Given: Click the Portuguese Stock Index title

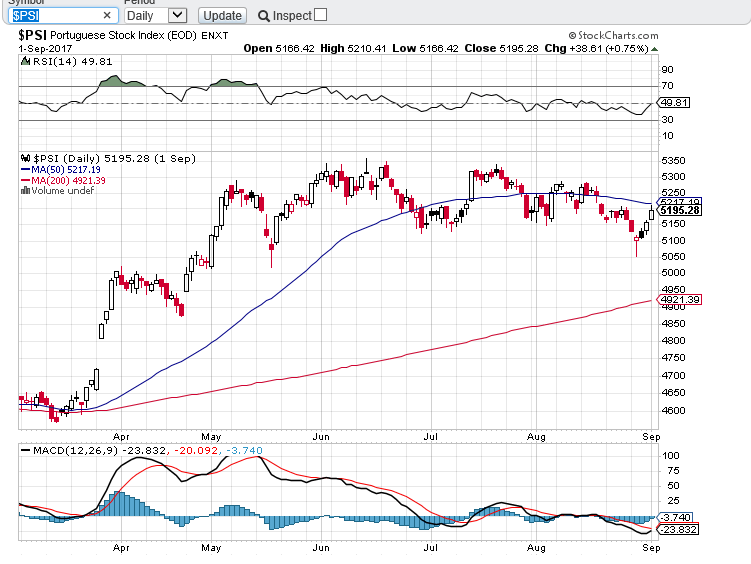Looking at the screenshot, I should point(123,35).
